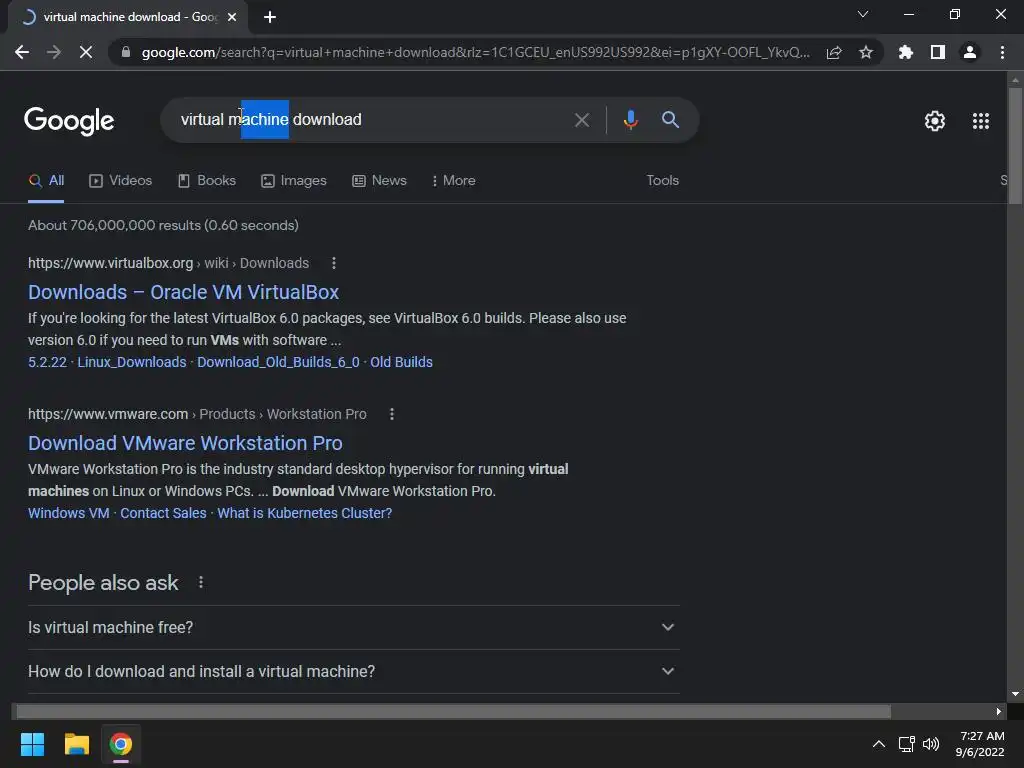Open the tab search dropdown arrow
This screenshot has width=1024, height=768.
coord(863,14)
